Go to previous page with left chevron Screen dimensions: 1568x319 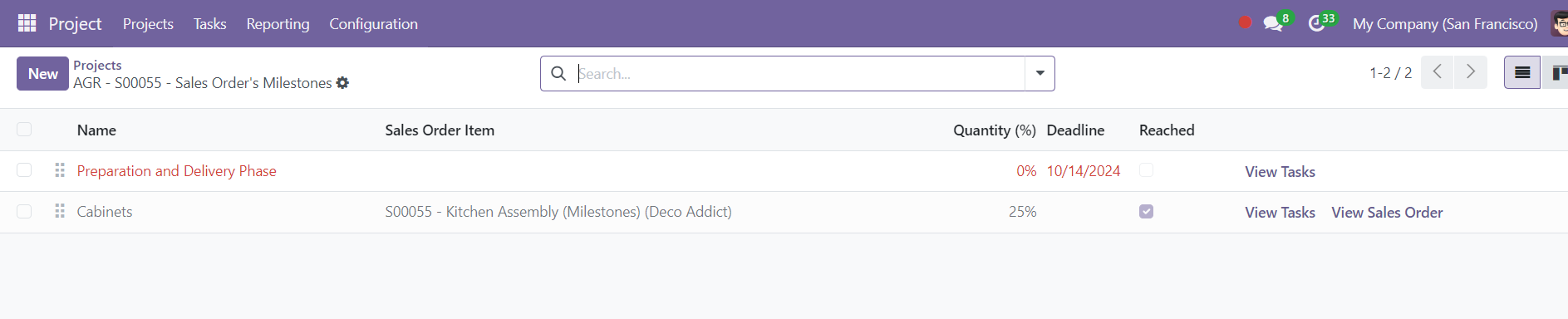(x=1438, y=72)
